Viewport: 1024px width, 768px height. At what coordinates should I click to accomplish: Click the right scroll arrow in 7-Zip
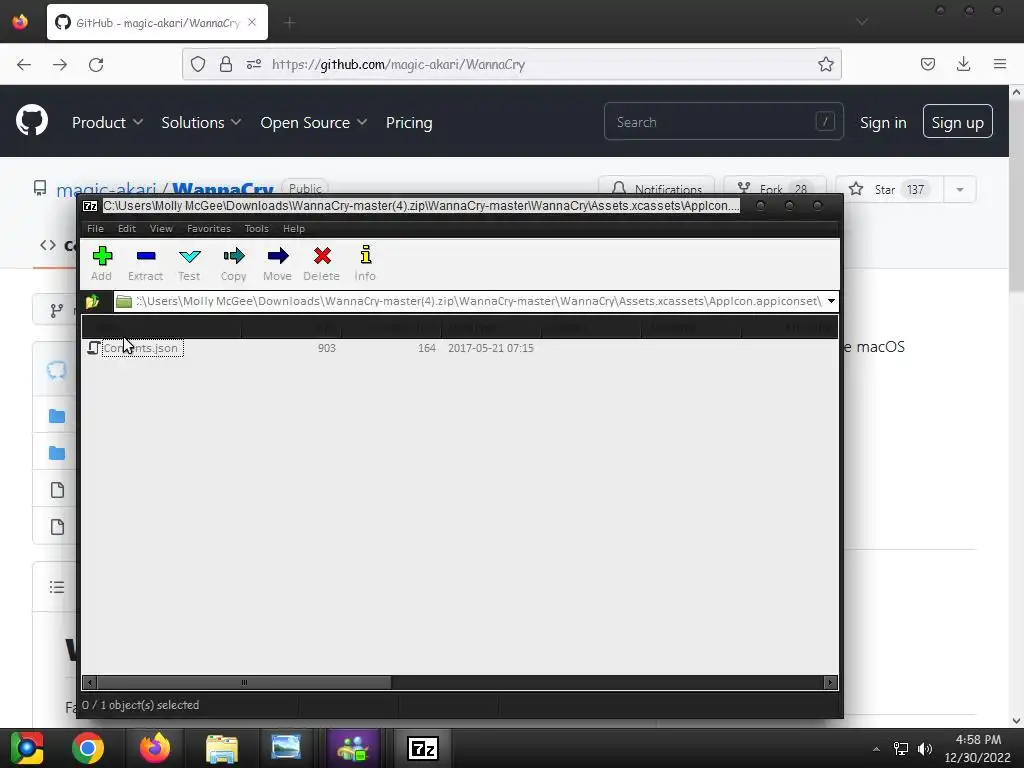pyautogui.click(x=830, y=682)
